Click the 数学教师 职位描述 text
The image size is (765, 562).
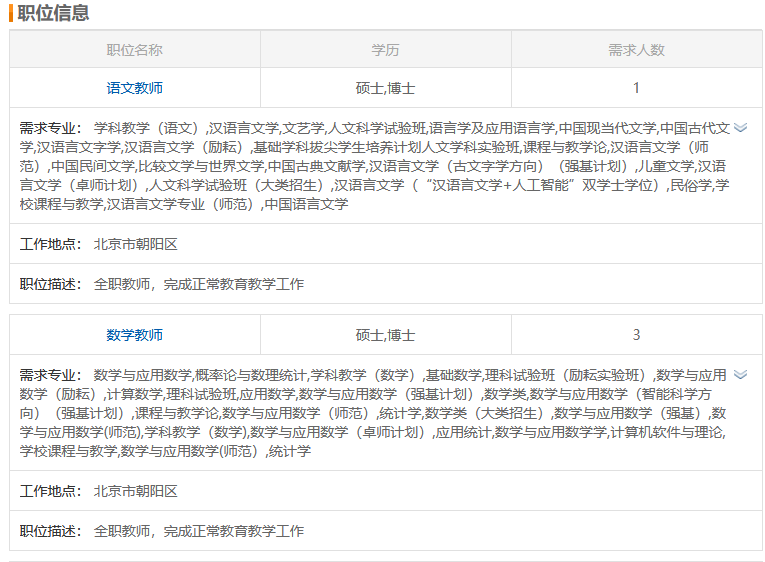click(x=198, y=531)
